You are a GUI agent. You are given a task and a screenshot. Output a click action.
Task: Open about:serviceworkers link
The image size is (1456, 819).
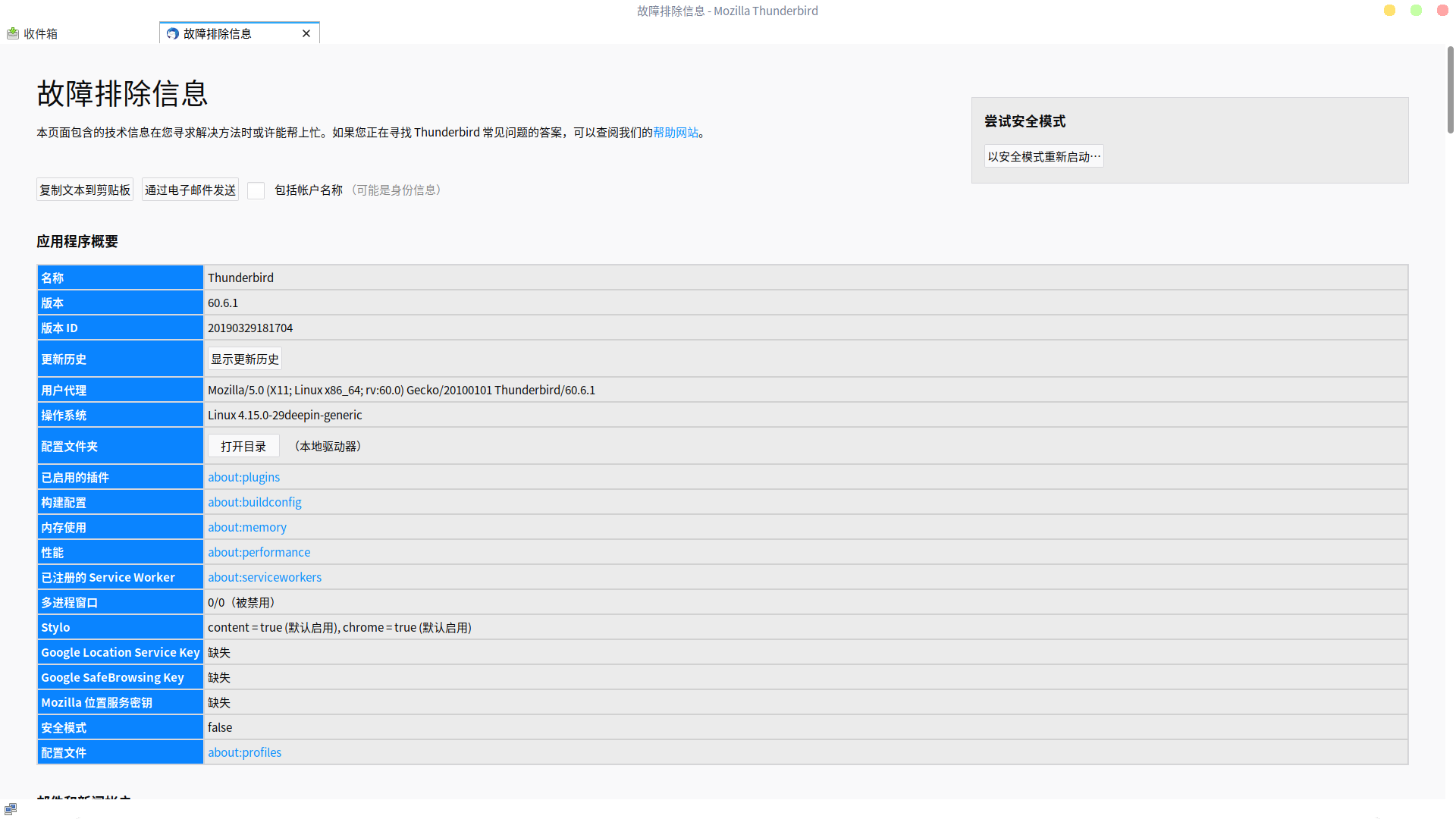pyautogui.click(x=265, y=577)
